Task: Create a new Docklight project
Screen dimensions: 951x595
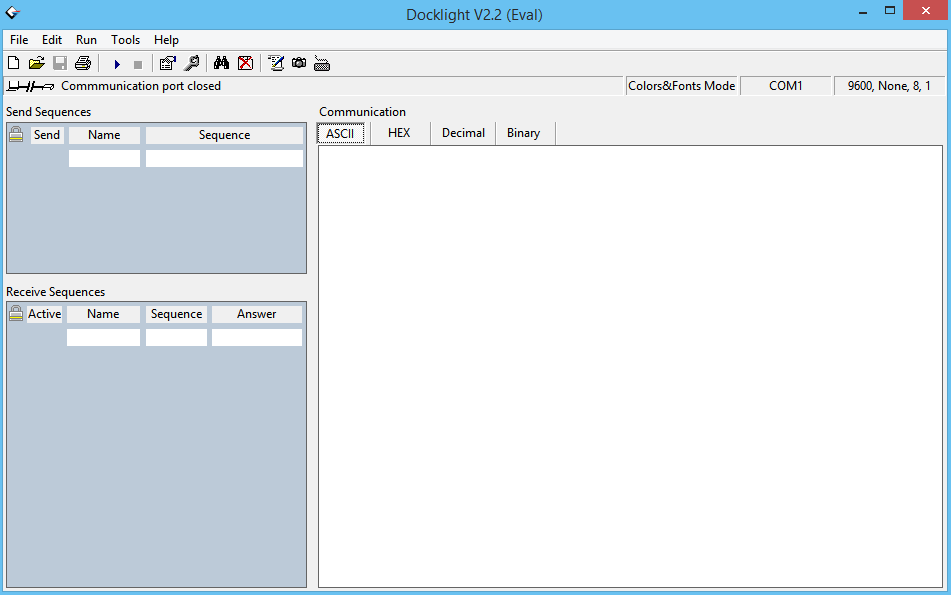Action: [13, 62]
